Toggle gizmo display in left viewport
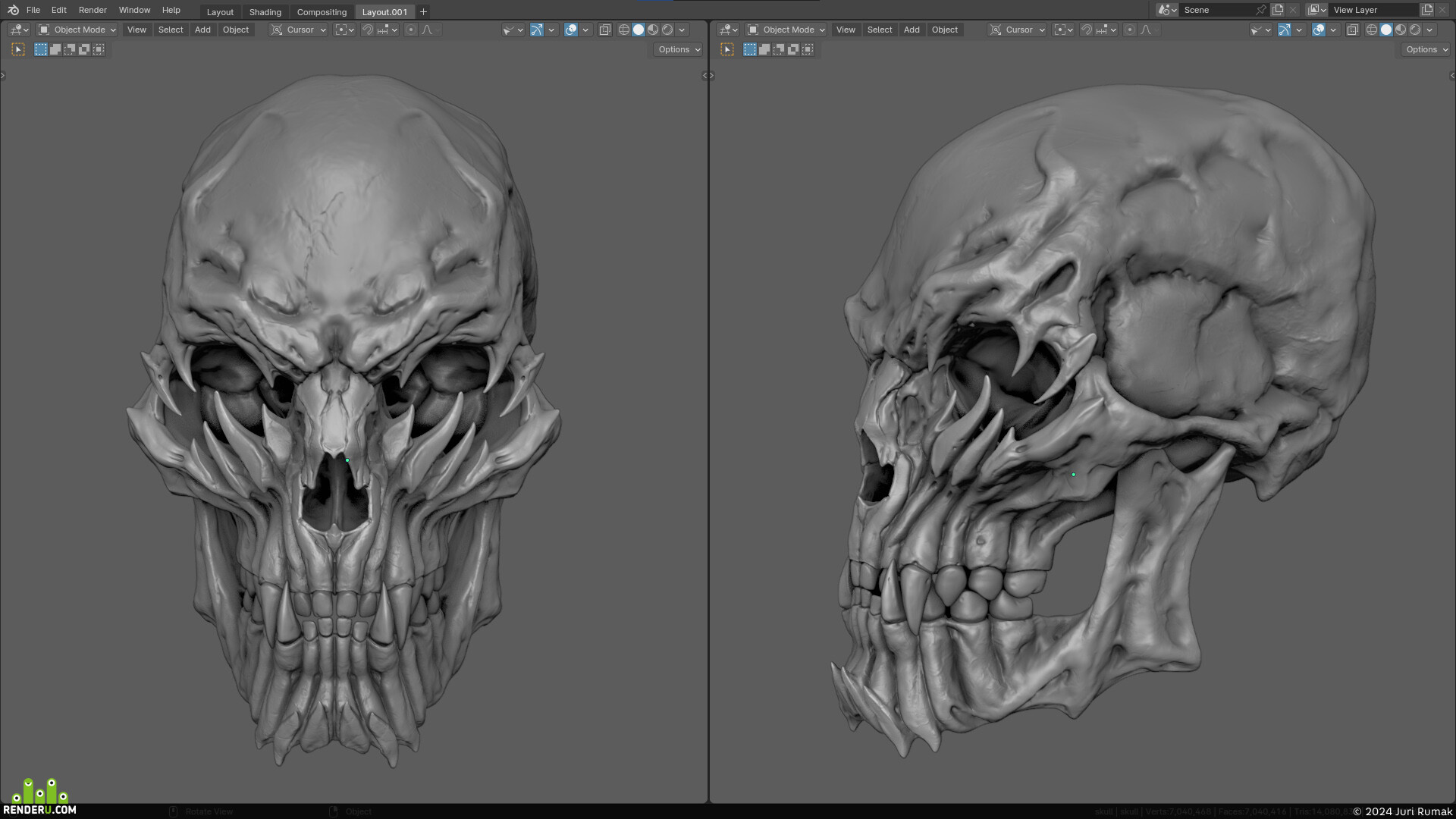The image size is (1456, 819). 537,30
